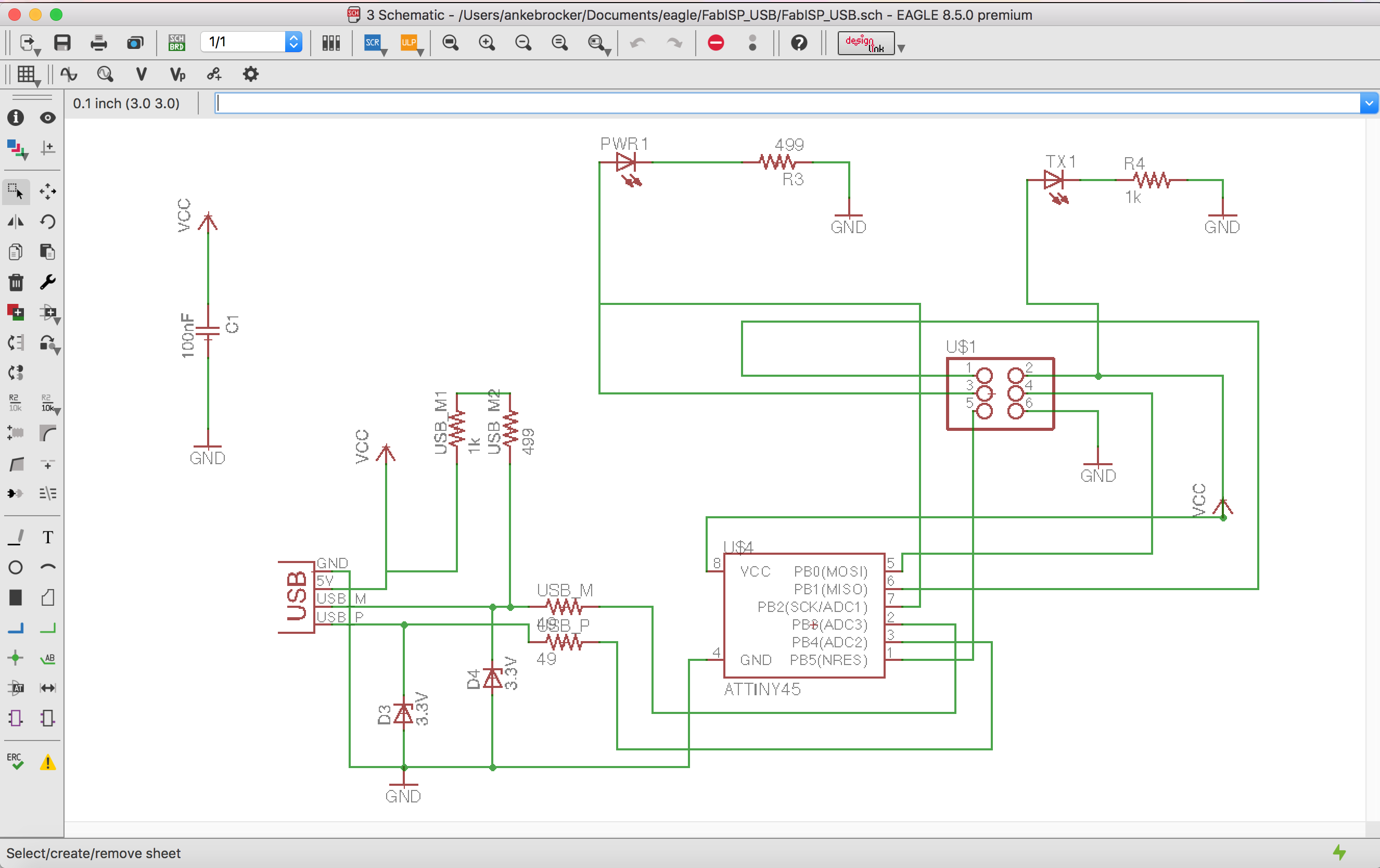
Task: Select the Move tool arrows icon
Action: coord(47,192)
